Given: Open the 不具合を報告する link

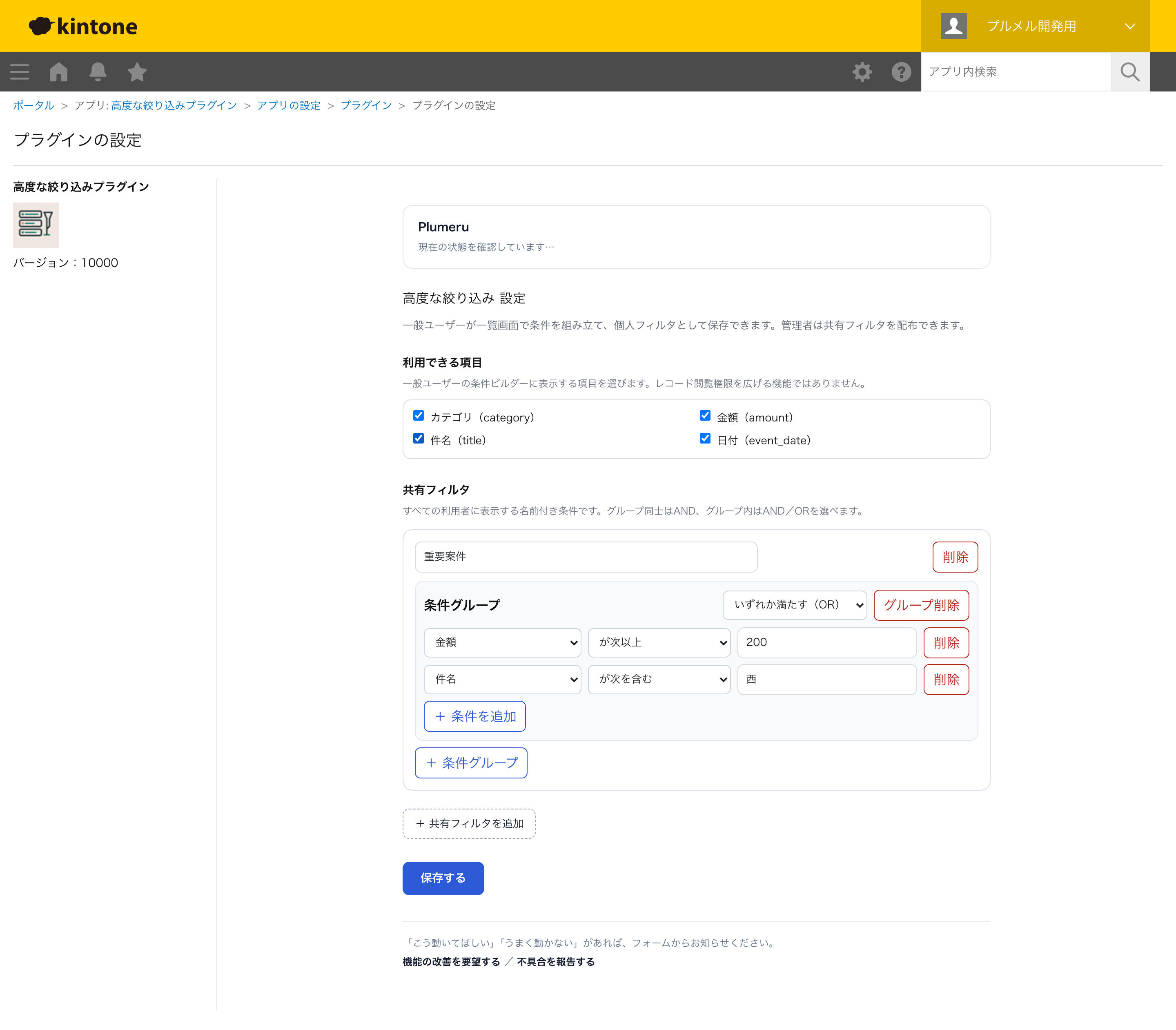Looking at the screenshot, I should click(x=555, y=962).
